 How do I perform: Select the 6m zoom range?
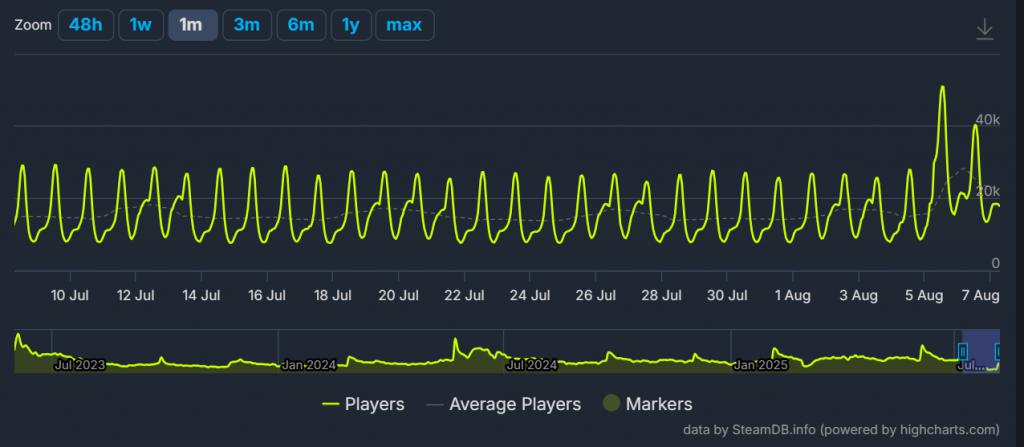pos(301,25)
